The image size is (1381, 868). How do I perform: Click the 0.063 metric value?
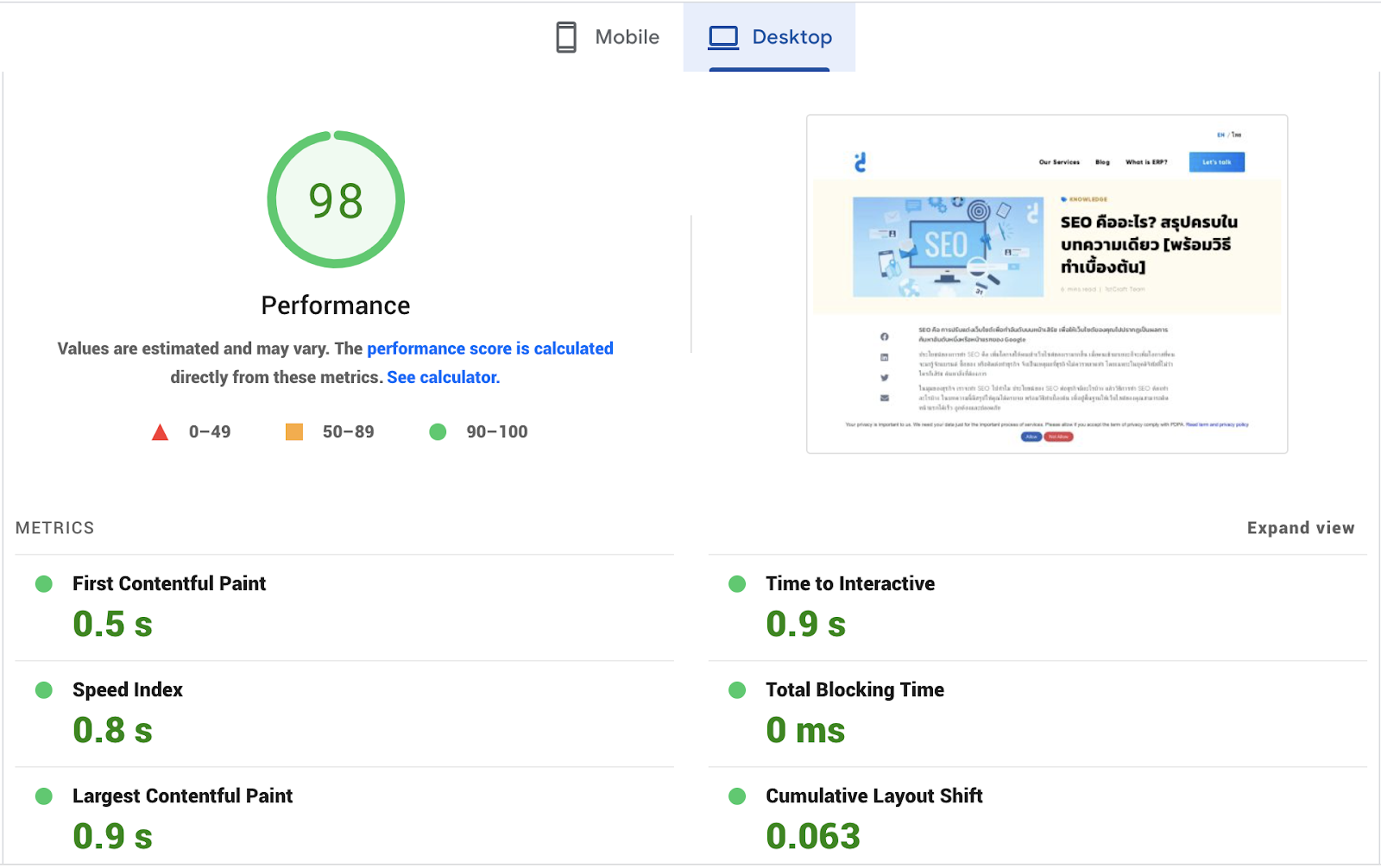[813, 837]
